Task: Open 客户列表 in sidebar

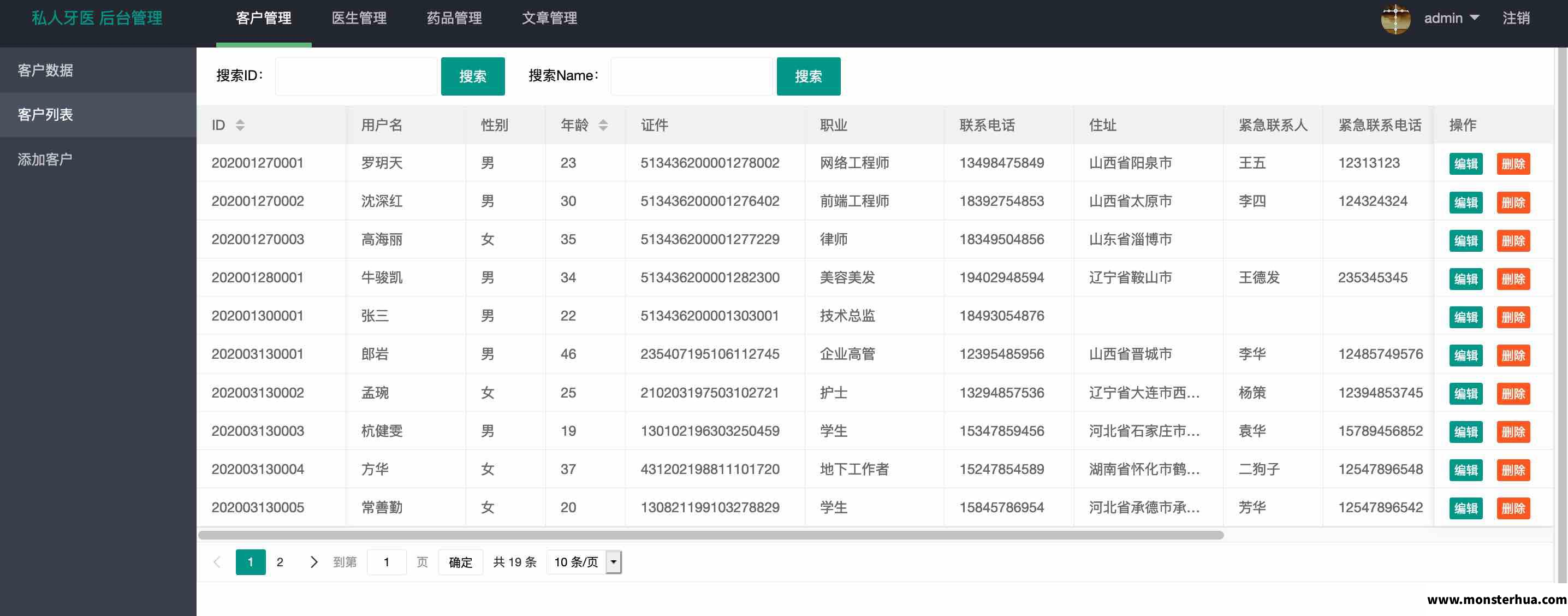Action: point(98,115)
